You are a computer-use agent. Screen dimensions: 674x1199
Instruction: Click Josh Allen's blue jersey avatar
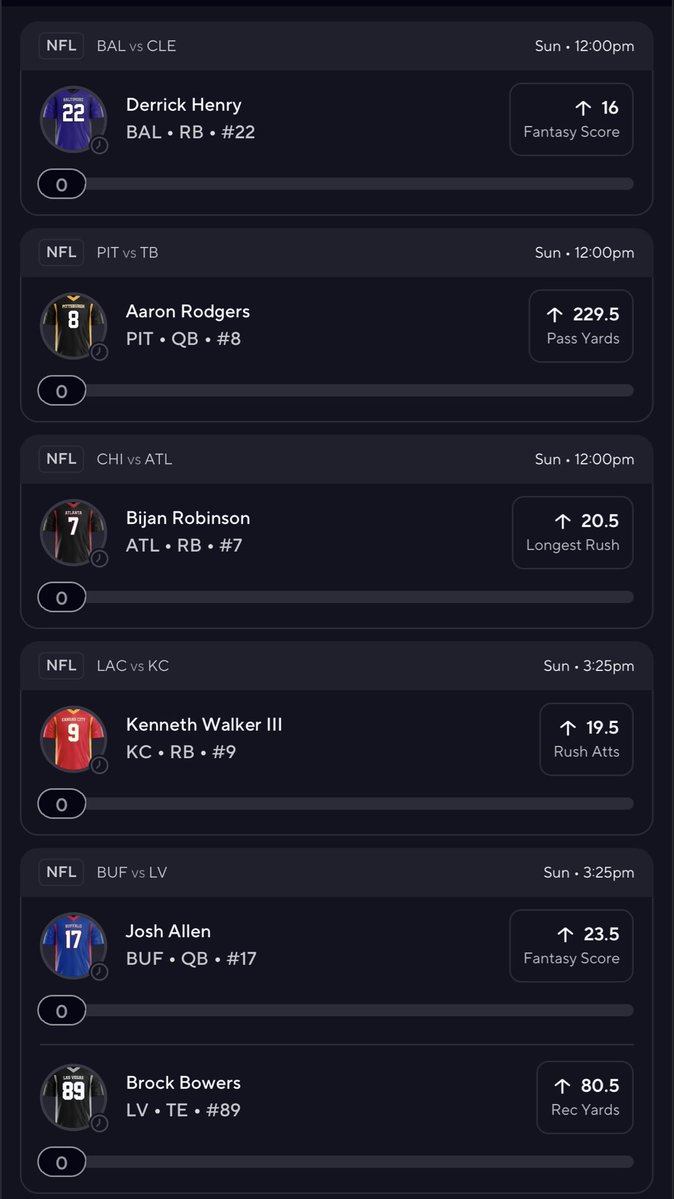(73, 945)
